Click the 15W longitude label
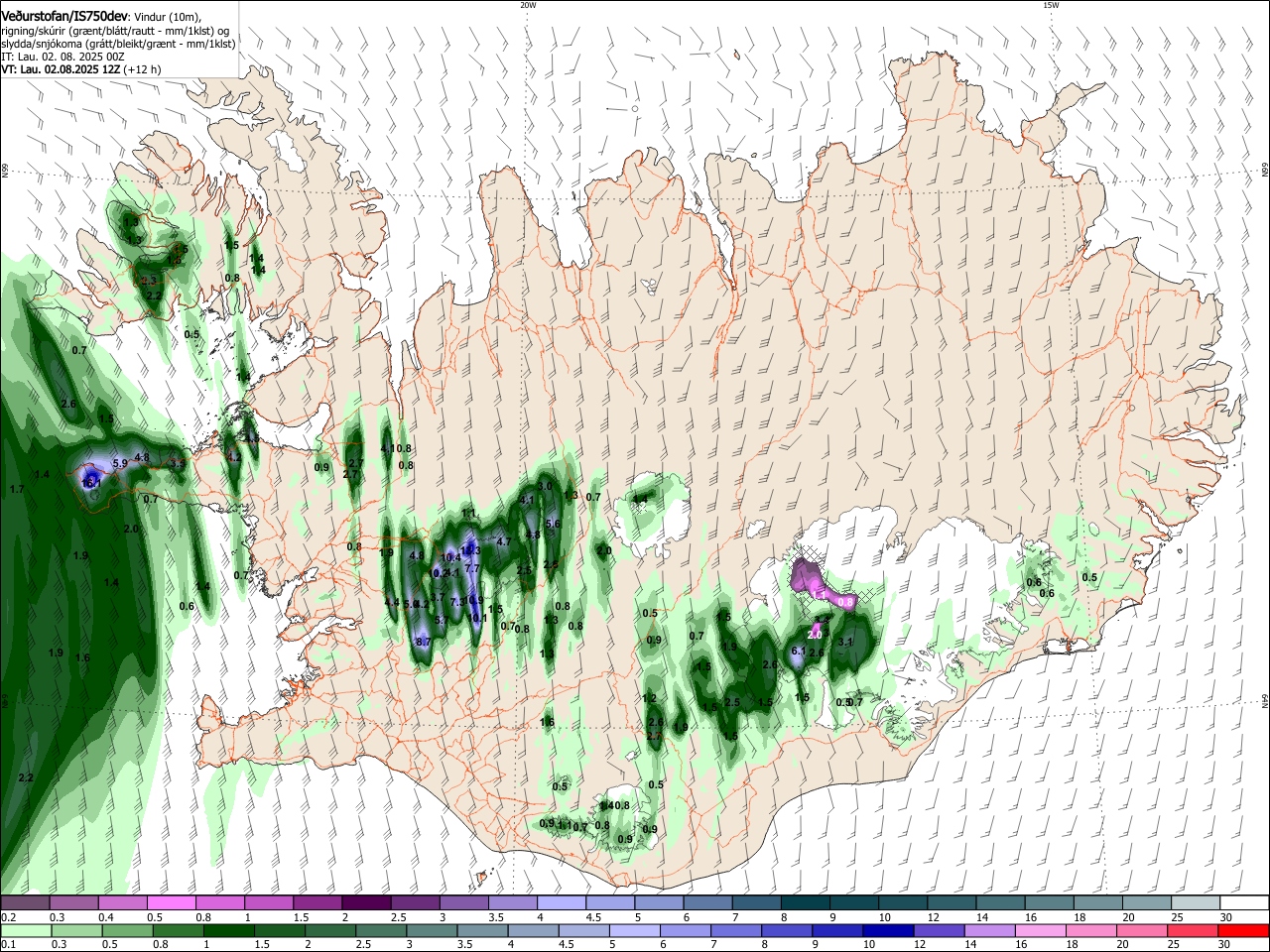The width and height of the screenshot is (1270, 952). [x=1051, y=5]
